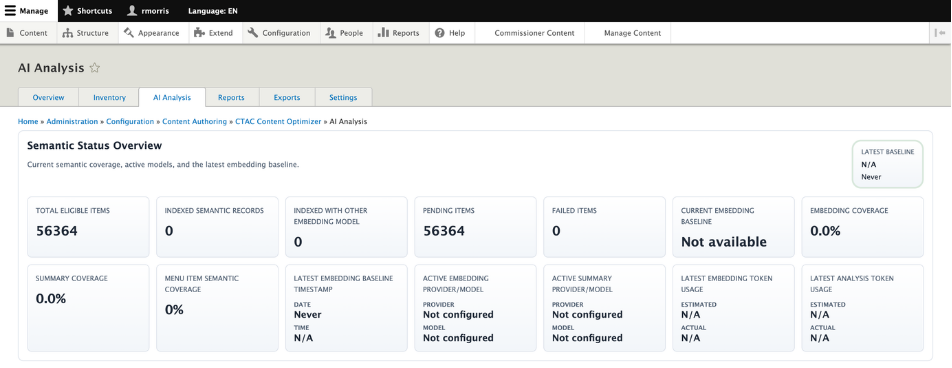This screenshot has height=368, width=952.
Task: Click the Indexed Semantic Records label
Action: [214, 211]
